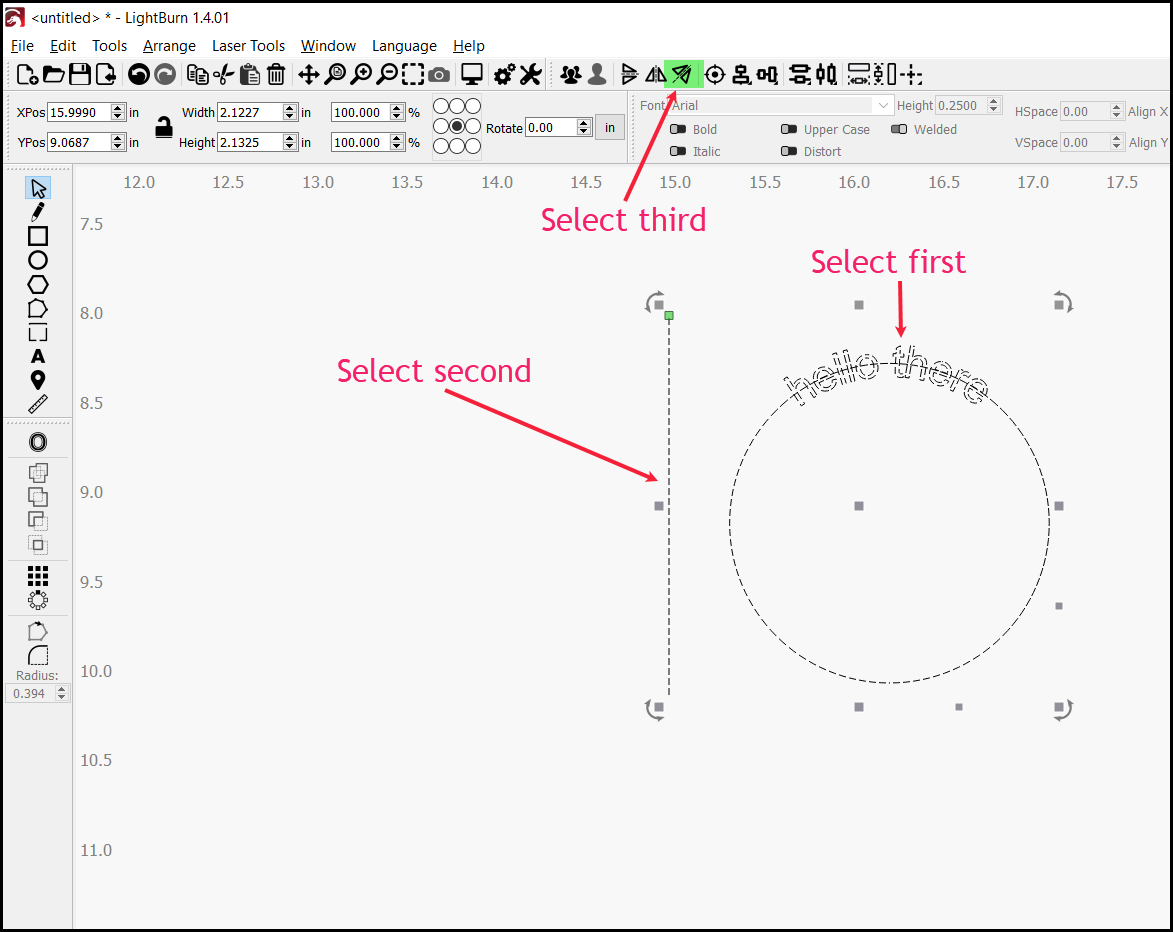1173x932 pixels.
Task: Select the Draw Lines pencil tool
Action: pyautogui.click(x=38, y=212)
